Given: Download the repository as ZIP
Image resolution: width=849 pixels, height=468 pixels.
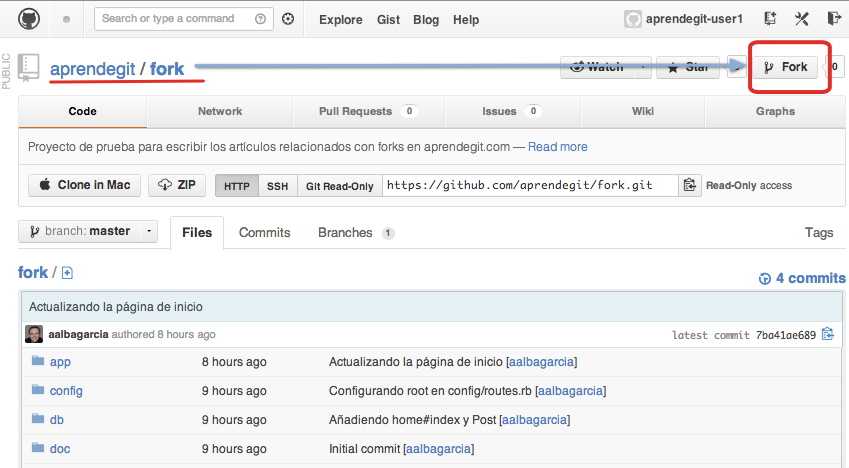Looking at the screenshot, I should 178,185.
